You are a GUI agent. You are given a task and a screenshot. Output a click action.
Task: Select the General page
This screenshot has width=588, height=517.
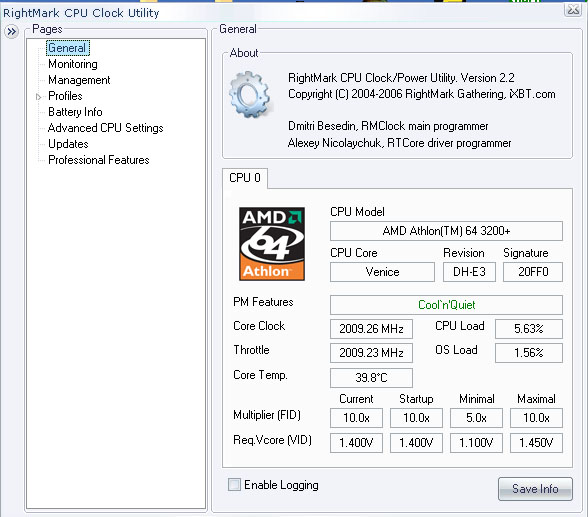coord(68,48)
